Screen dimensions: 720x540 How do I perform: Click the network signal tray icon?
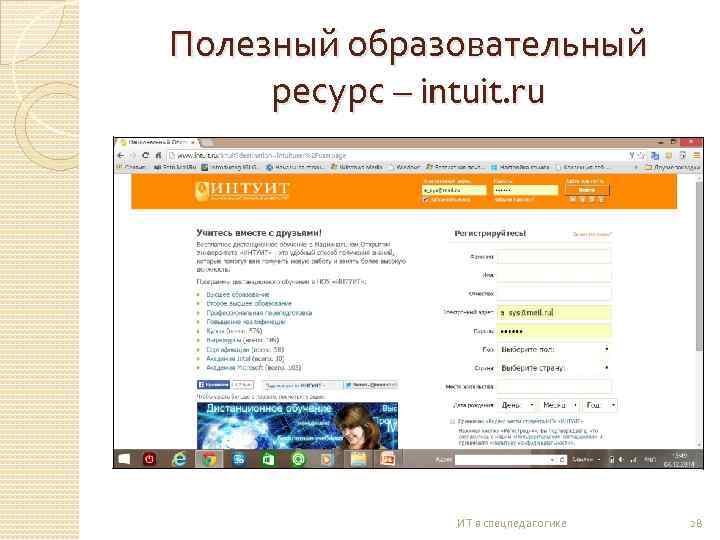[634, 459]
